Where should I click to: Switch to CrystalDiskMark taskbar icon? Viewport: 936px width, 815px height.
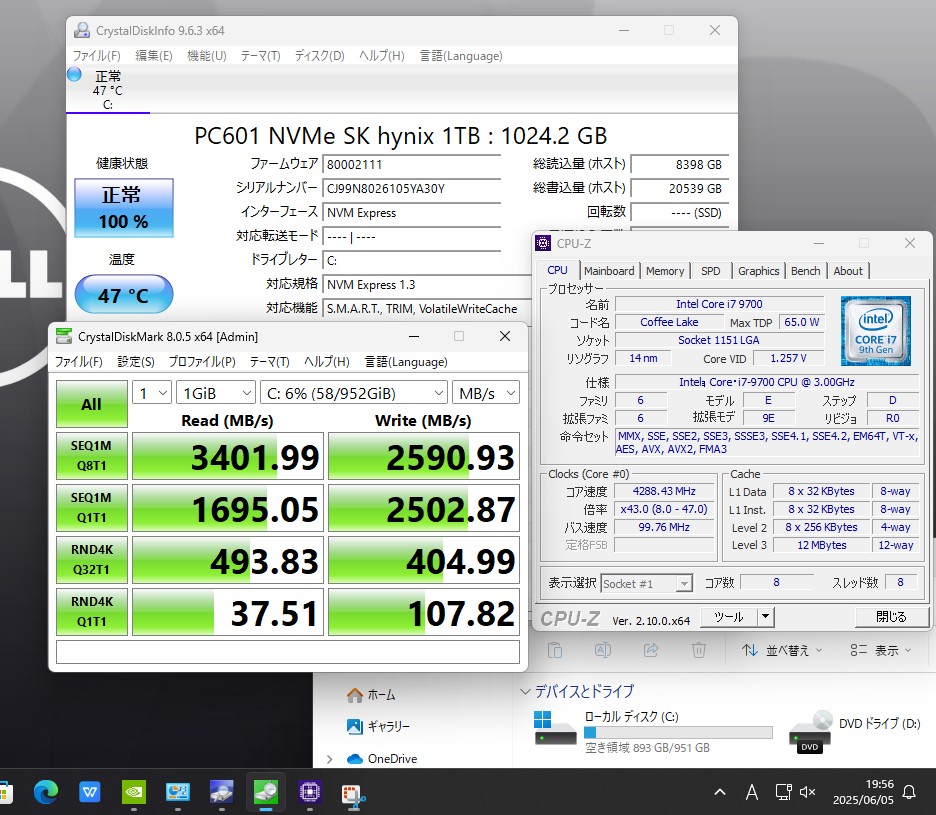[x=266, y=792]
